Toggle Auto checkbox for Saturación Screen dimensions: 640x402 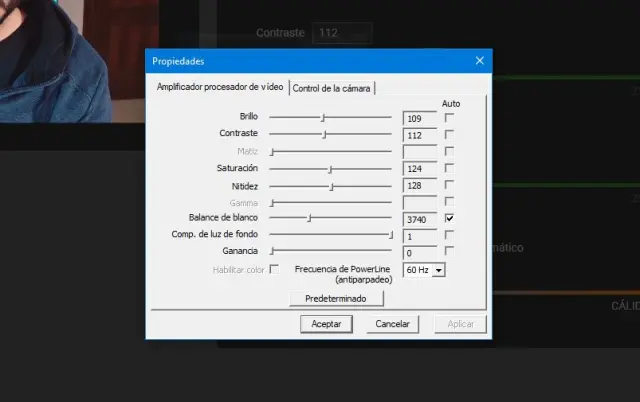(x=450, y=168)
